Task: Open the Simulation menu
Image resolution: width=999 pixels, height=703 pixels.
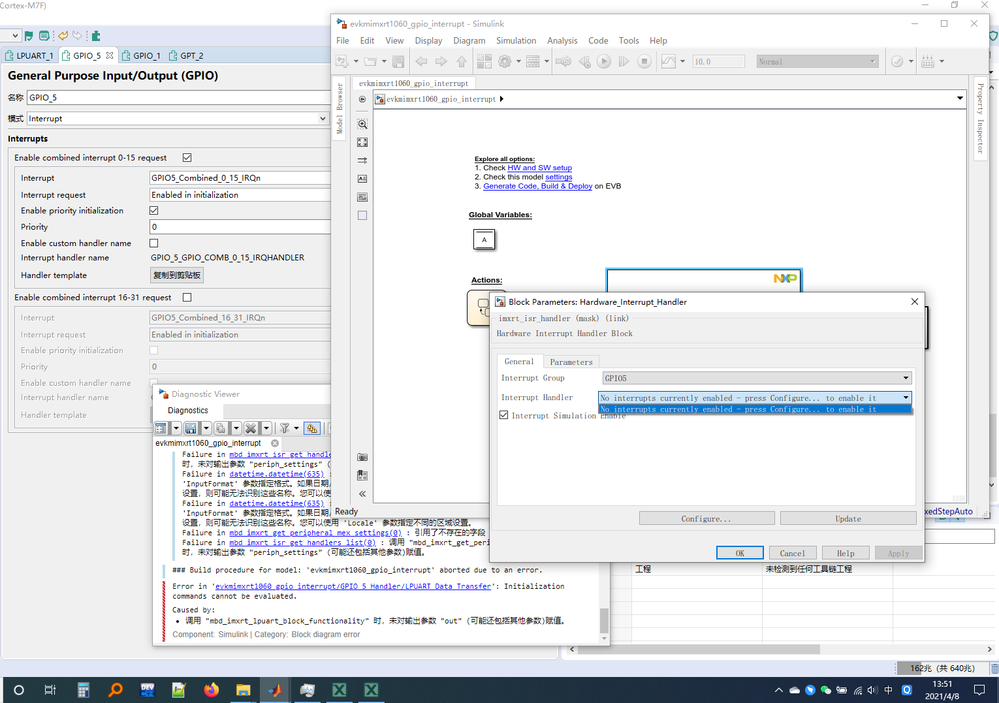Action: click(x=516, y=40)
